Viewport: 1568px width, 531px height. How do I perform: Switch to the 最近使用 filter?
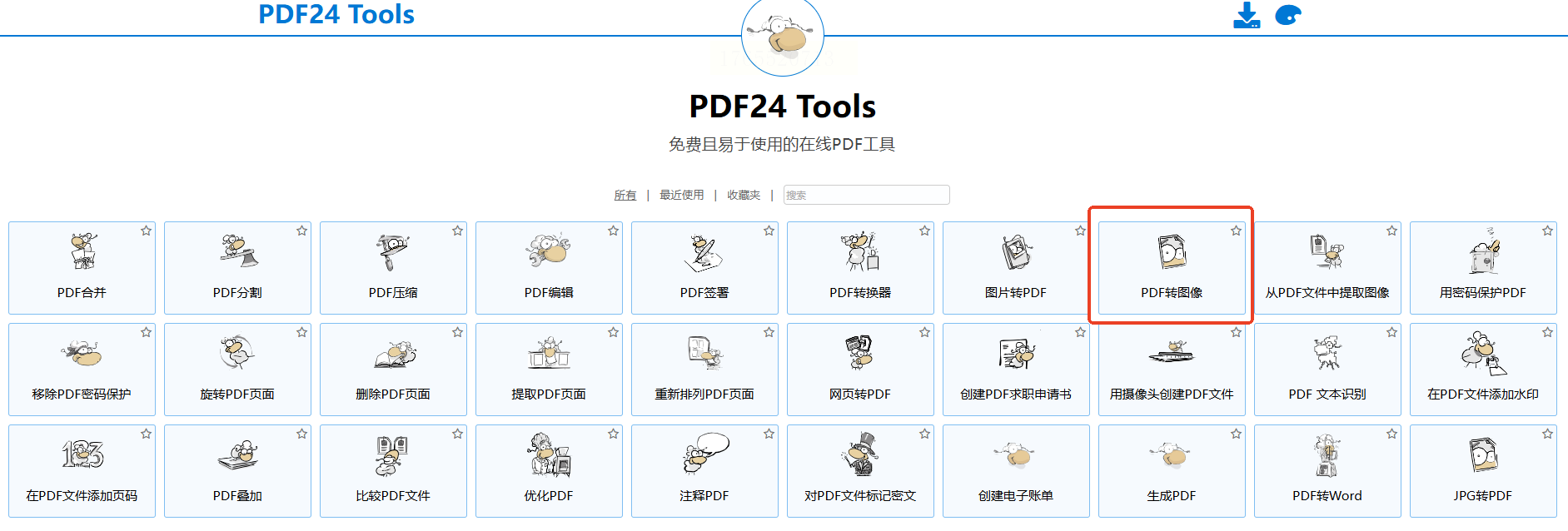(x=682, y=195)
